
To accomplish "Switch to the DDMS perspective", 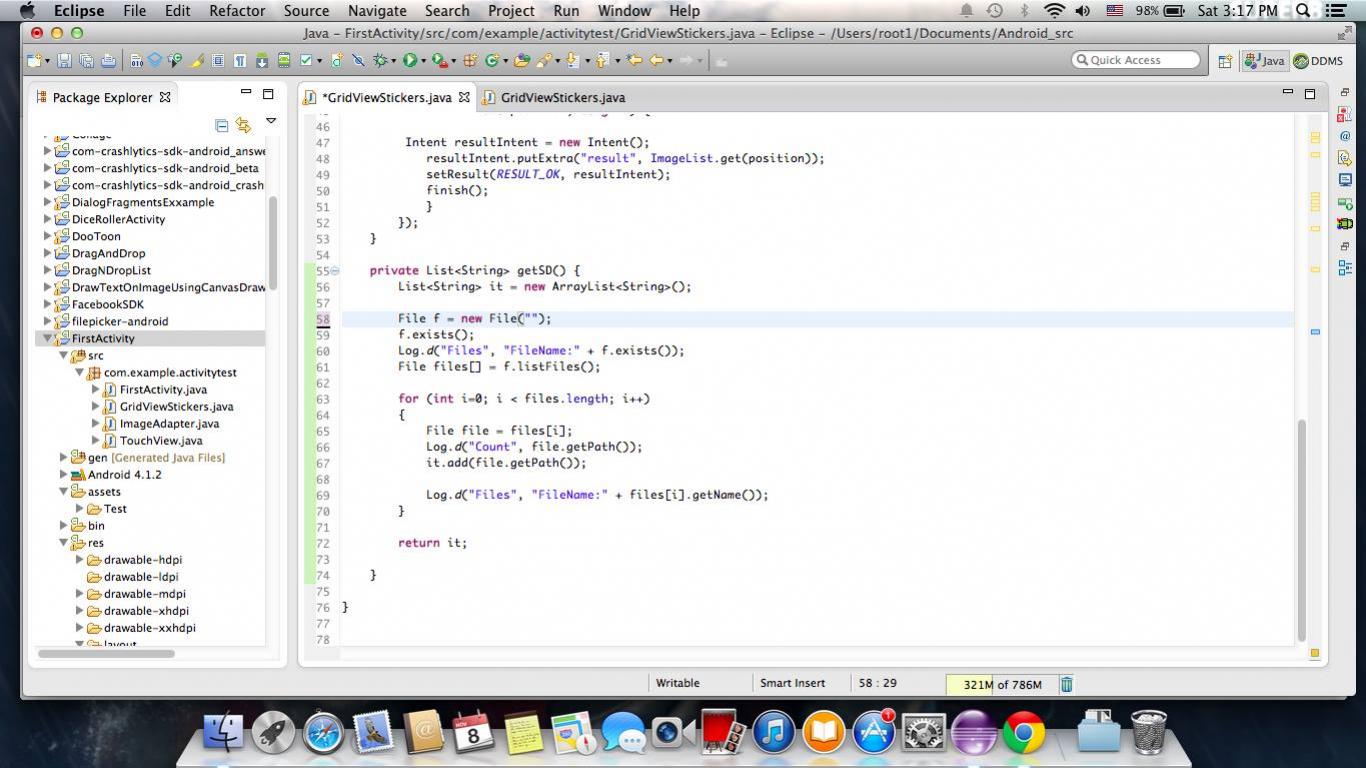I will [1318, 61].
